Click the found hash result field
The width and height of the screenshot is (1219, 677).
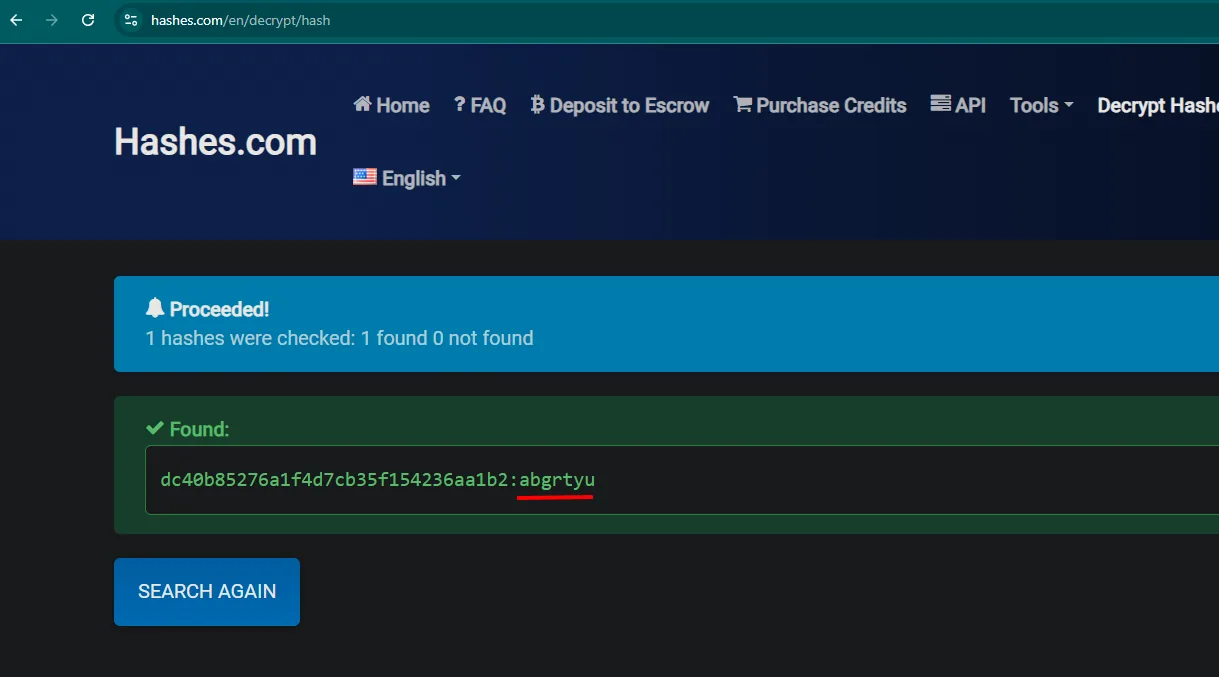coord(682,480)
